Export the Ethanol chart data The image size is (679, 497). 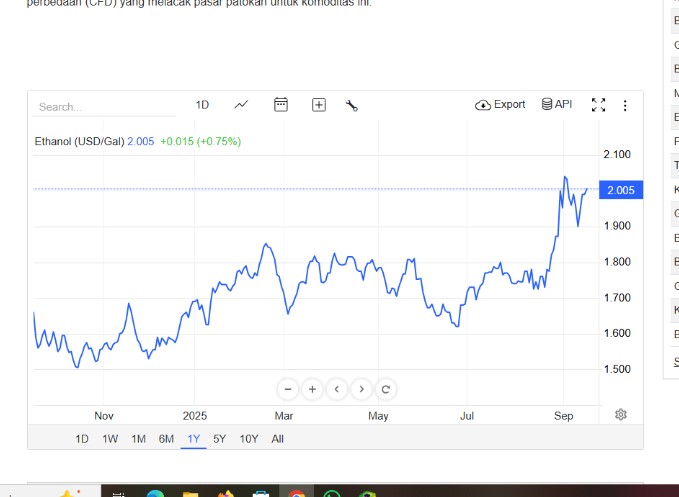click(500, 105)
